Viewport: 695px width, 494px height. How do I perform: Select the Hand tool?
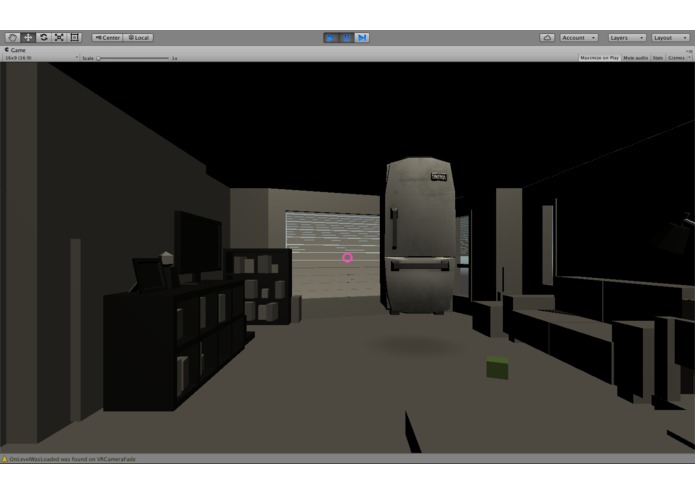point(12,38)
